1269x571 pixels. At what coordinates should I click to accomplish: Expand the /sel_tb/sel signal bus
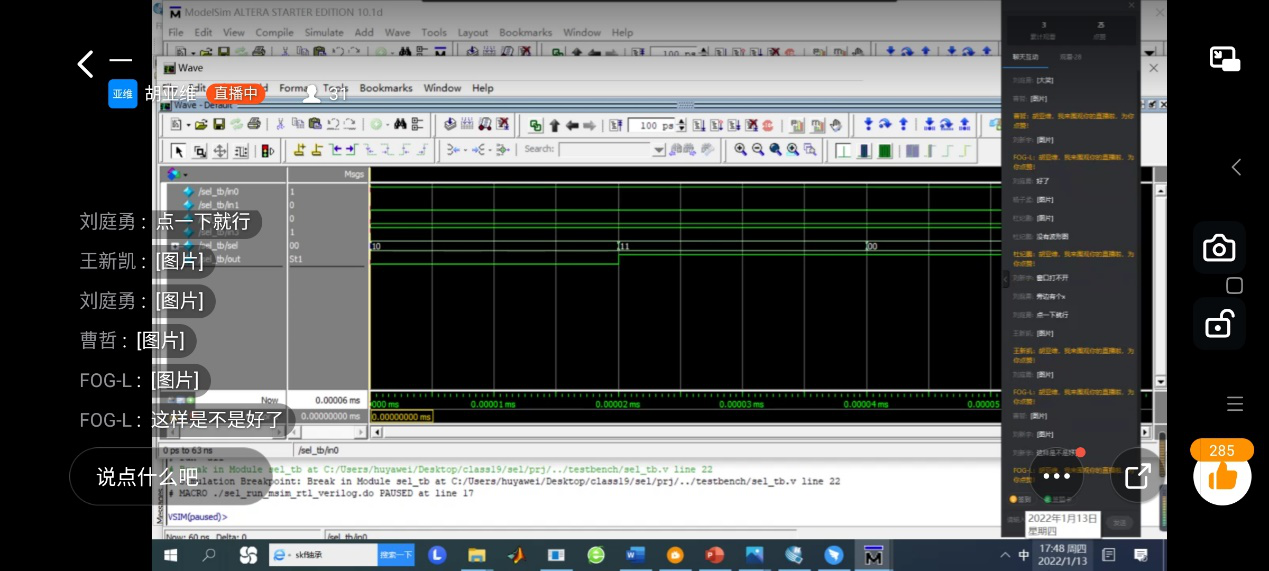click(175, 245)
